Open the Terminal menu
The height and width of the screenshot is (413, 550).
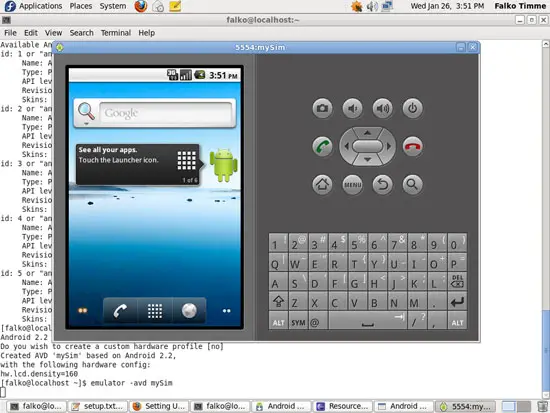[x=116, y=33]
